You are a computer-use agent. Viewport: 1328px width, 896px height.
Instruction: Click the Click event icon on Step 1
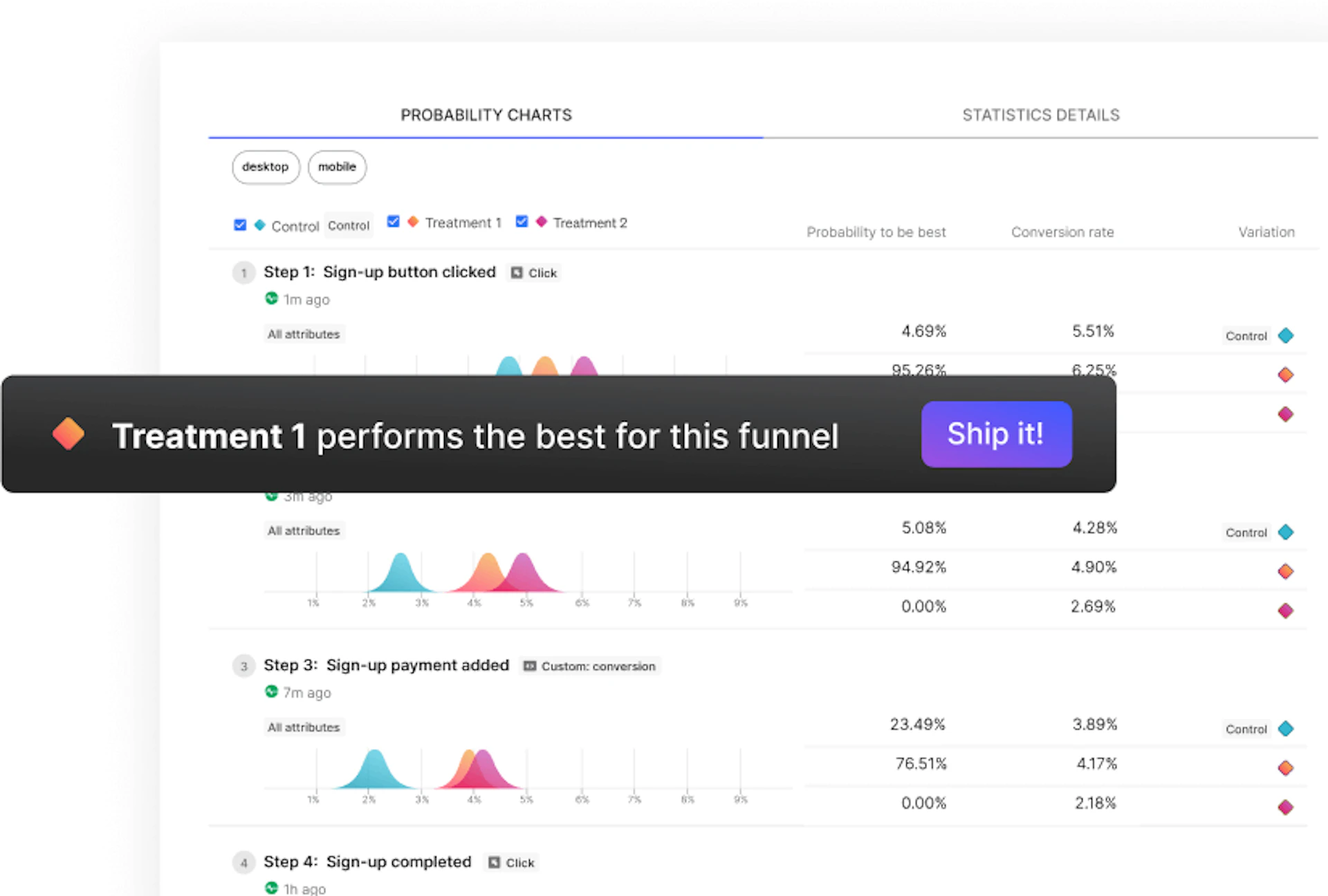[x=517, y=272]
